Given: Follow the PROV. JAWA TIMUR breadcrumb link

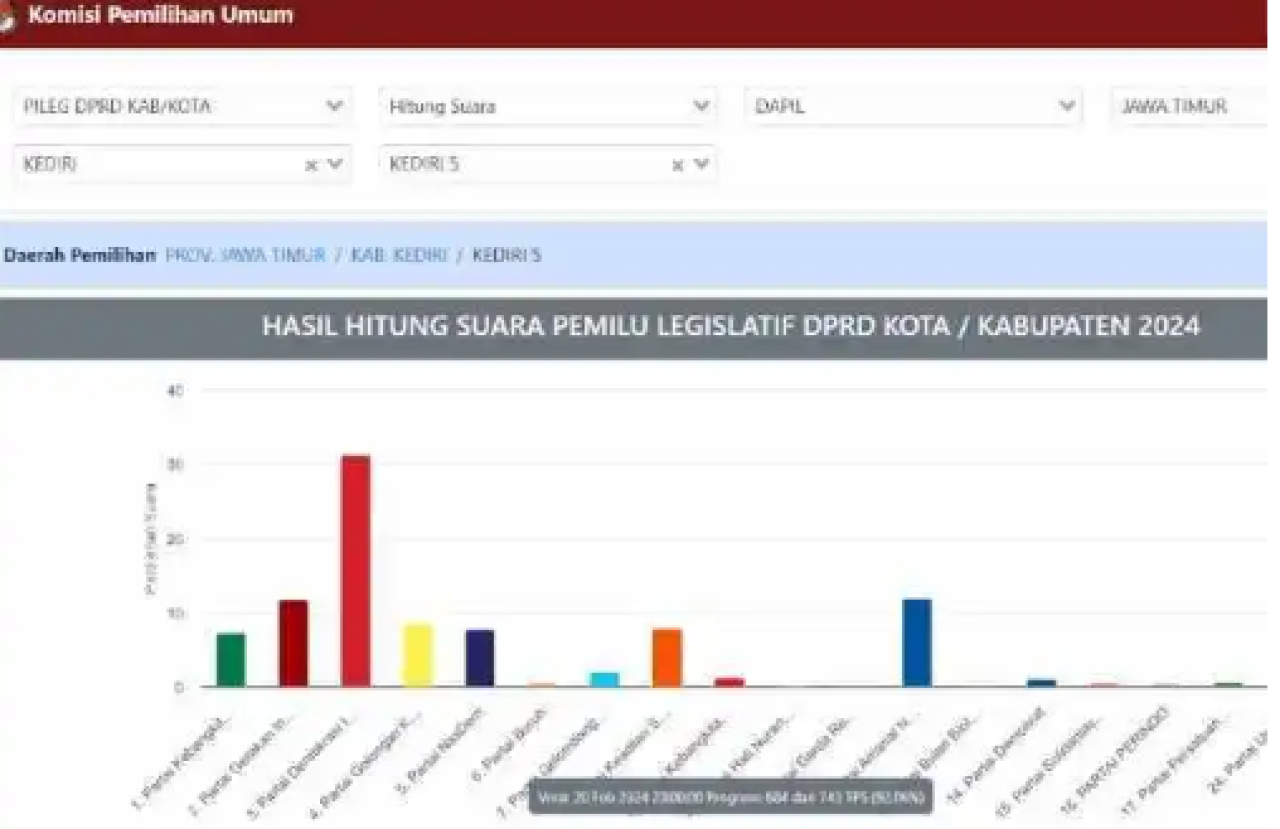Looking at the screenshot, I should pos(246,255).
